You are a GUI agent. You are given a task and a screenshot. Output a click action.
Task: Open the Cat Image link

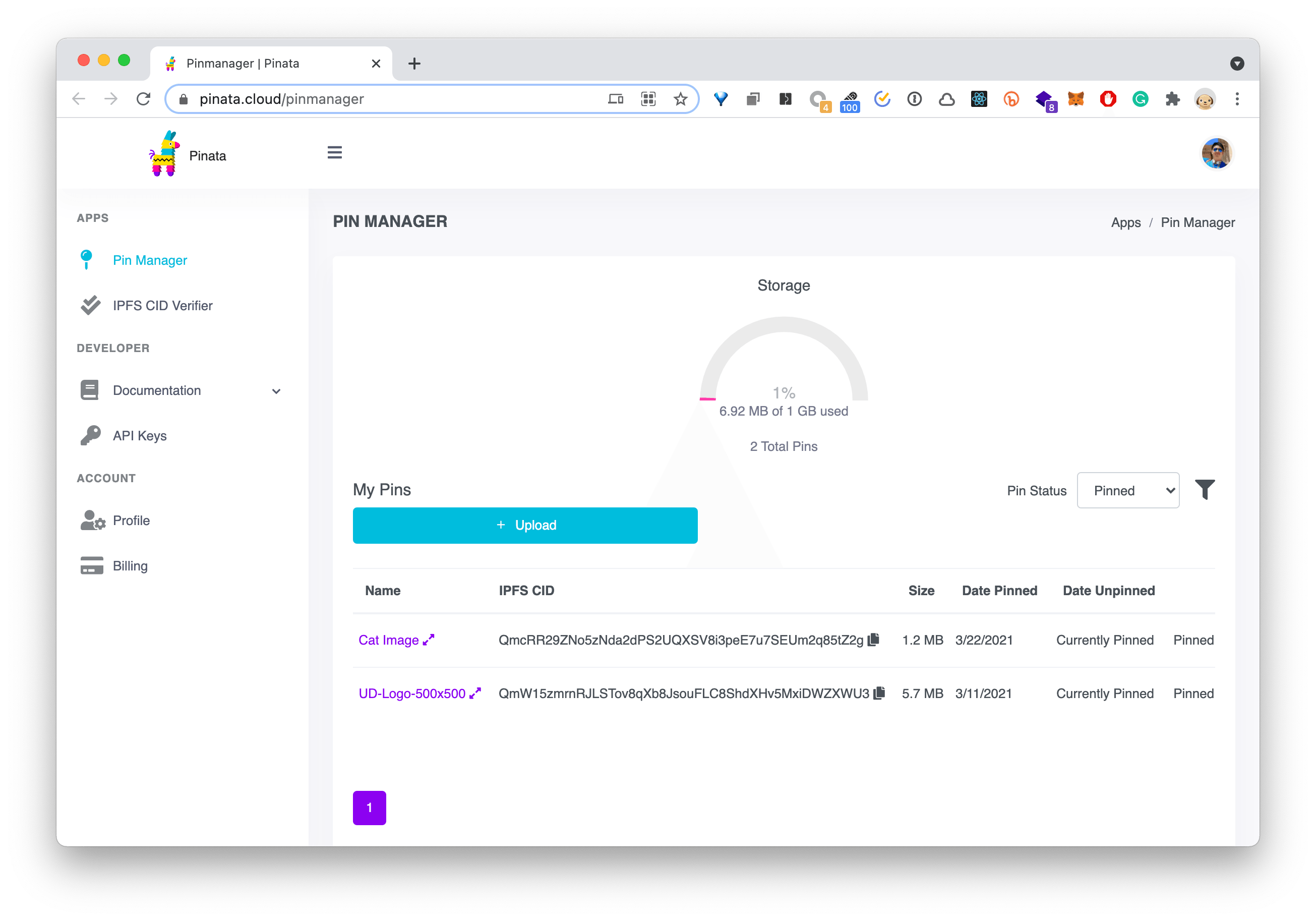pyautogui.click(x=389, y=640)
